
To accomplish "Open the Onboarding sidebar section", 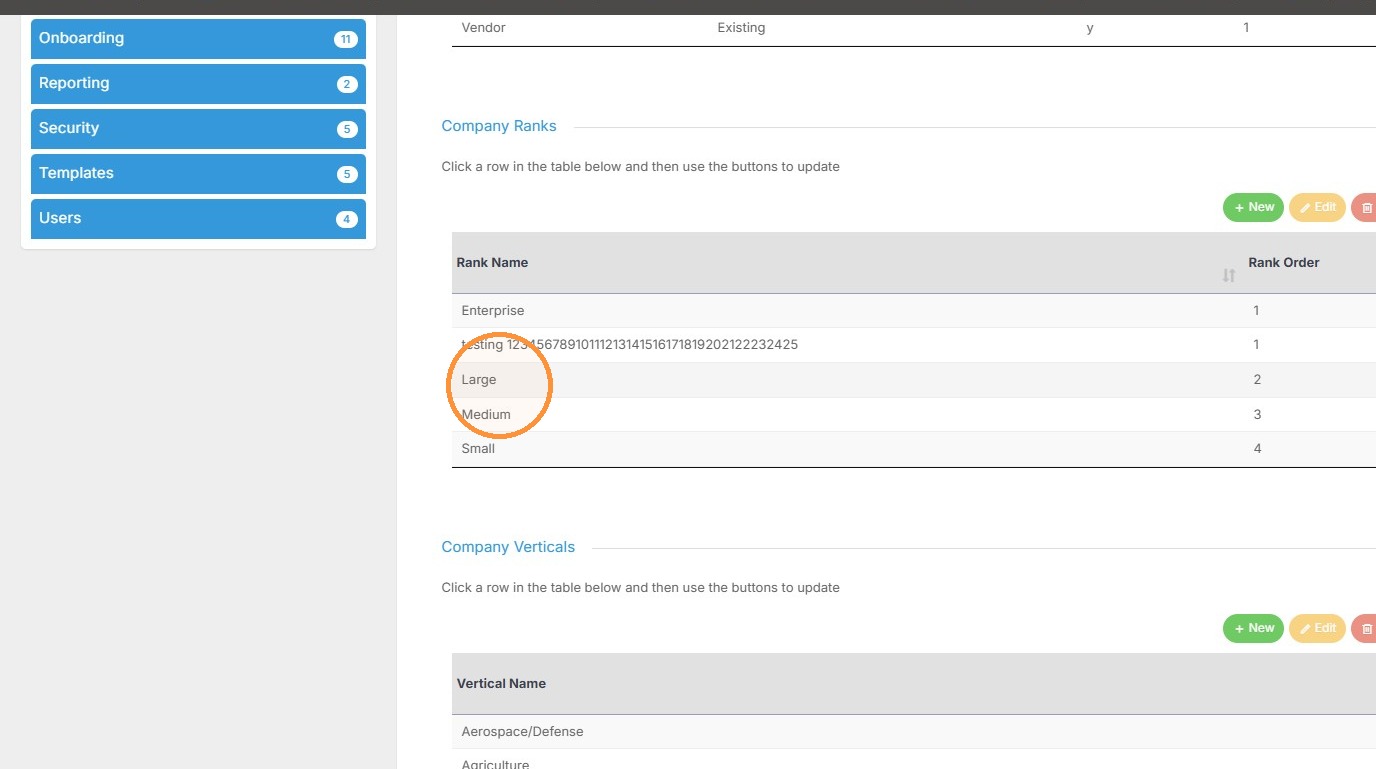I will (198, 39).
